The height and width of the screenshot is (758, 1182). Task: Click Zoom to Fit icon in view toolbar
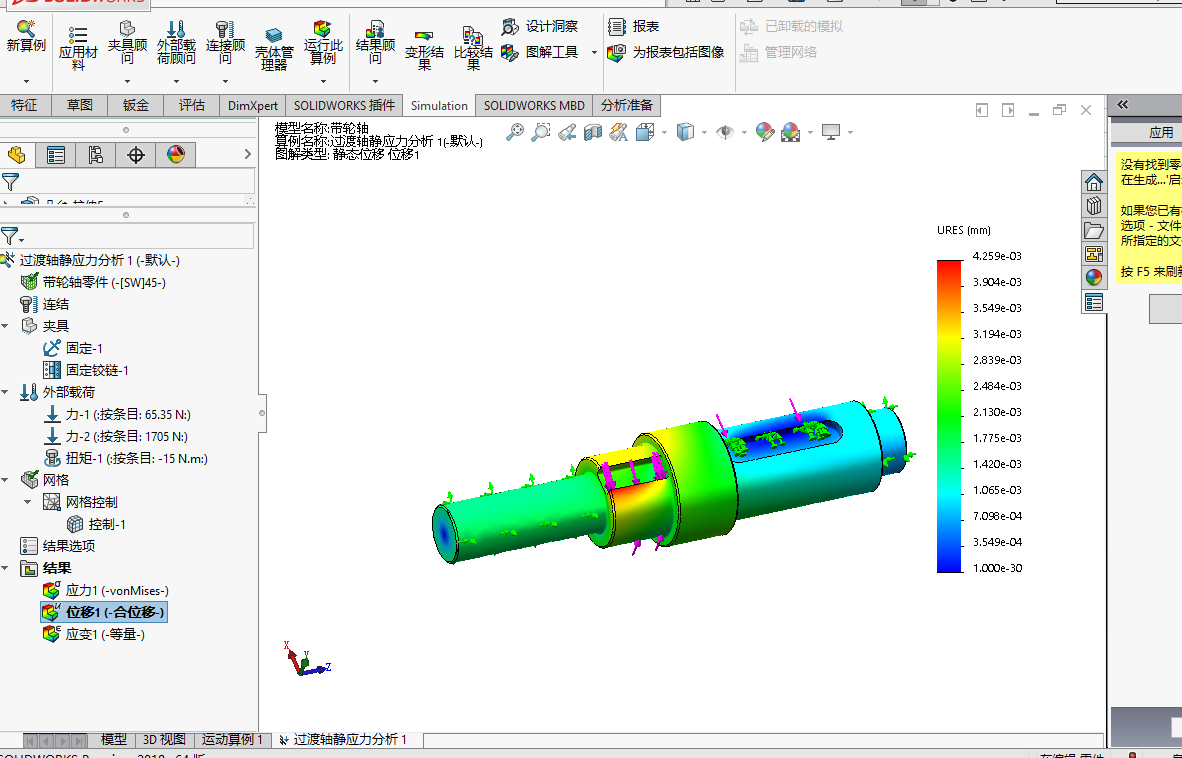coord(515,133)
